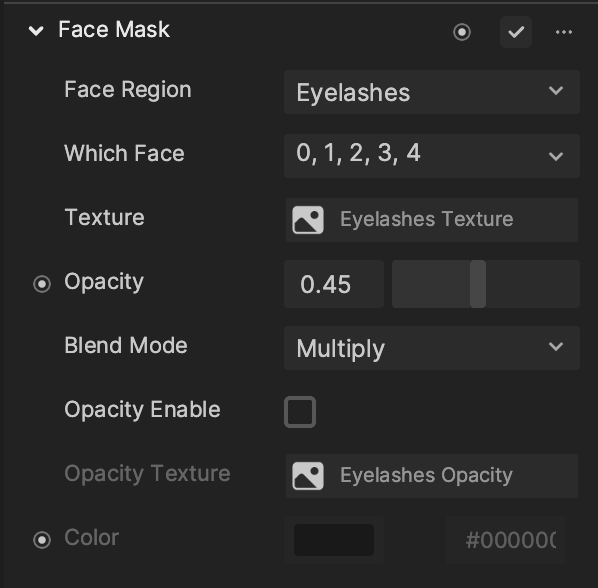Click the Face Region dropdown chevron arrow

click(x=556, y=91)
